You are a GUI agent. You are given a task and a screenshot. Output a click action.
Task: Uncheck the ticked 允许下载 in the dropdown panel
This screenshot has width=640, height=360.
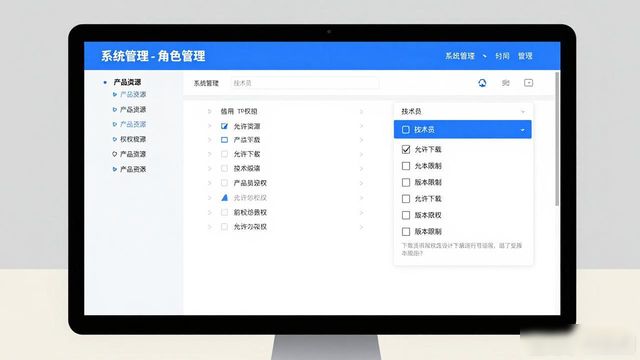pos(406,149)
